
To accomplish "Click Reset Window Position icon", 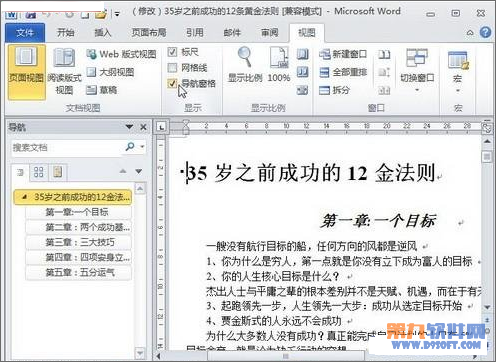I will (384, 90).
